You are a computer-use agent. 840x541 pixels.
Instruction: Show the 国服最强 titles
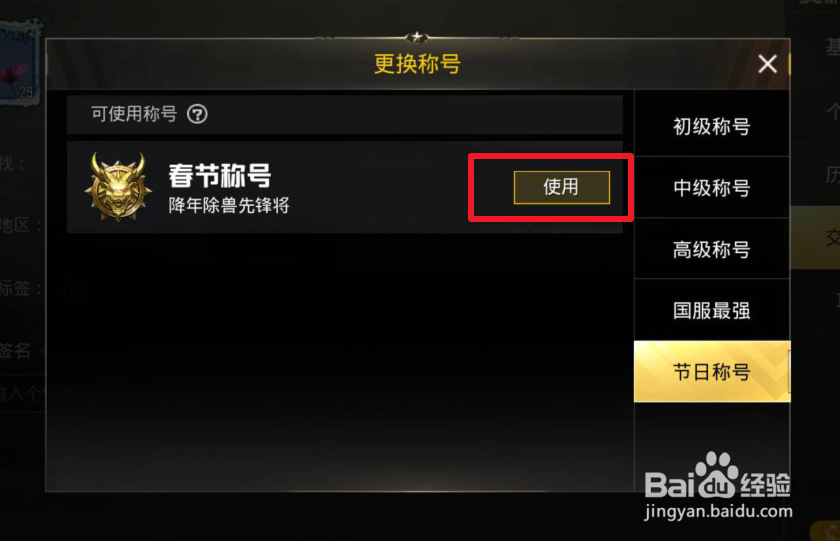click(x=711, y=311)
